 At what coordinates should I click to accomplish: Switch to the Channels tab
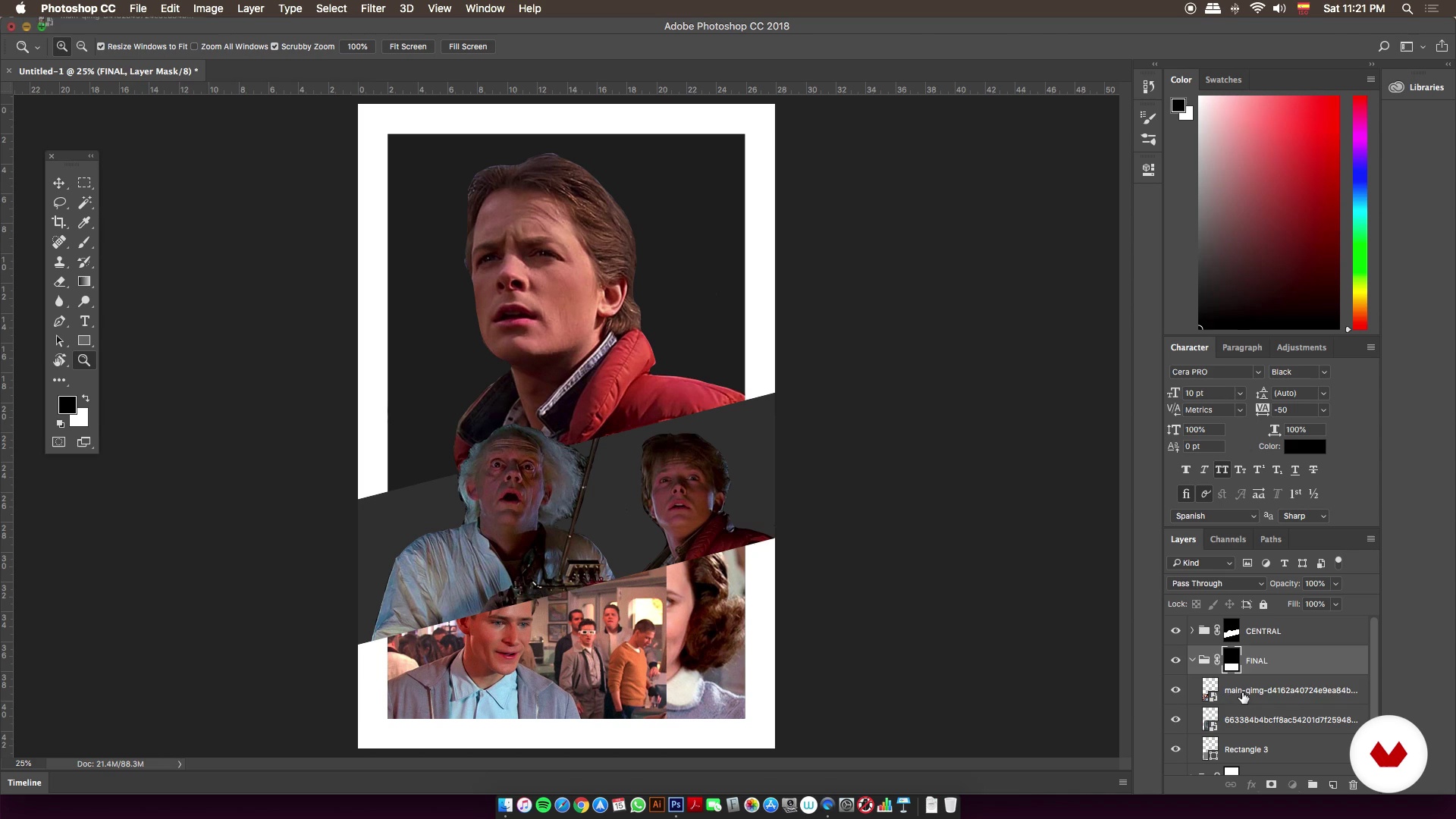point(1228,540)
